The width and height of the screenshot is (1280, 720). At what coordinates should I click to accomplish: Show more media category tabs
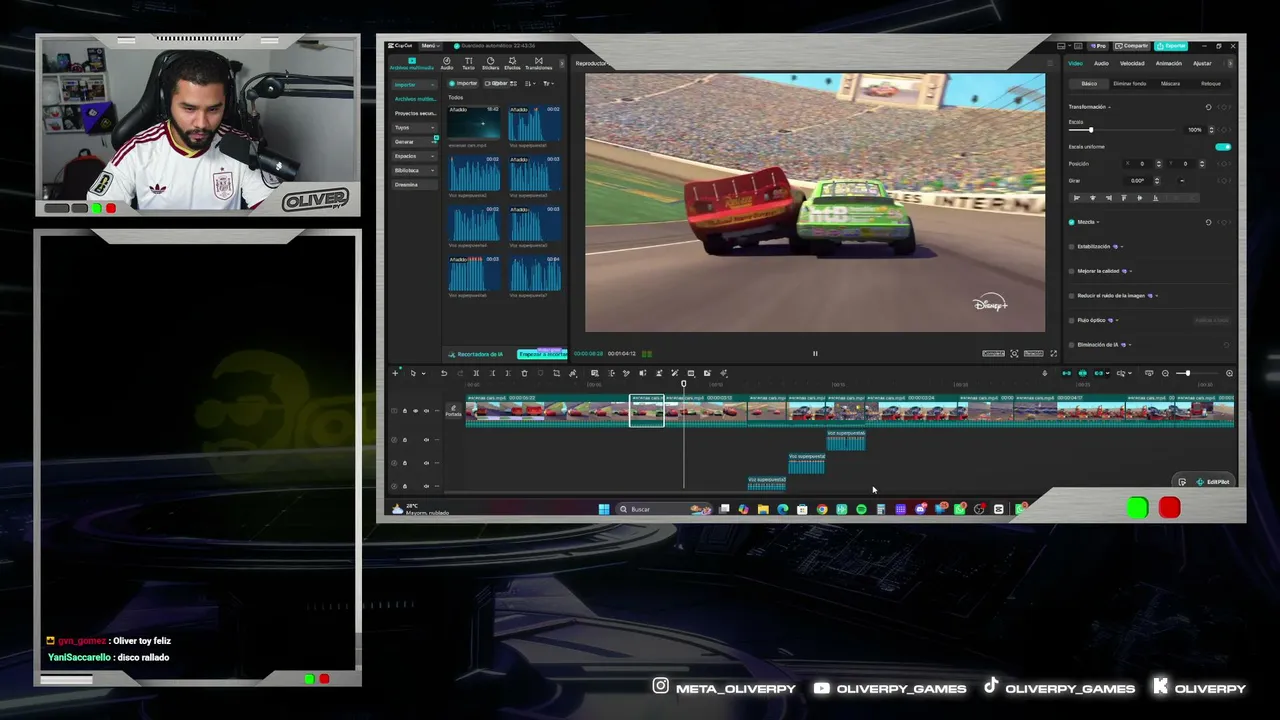click(x=561, y=63)
